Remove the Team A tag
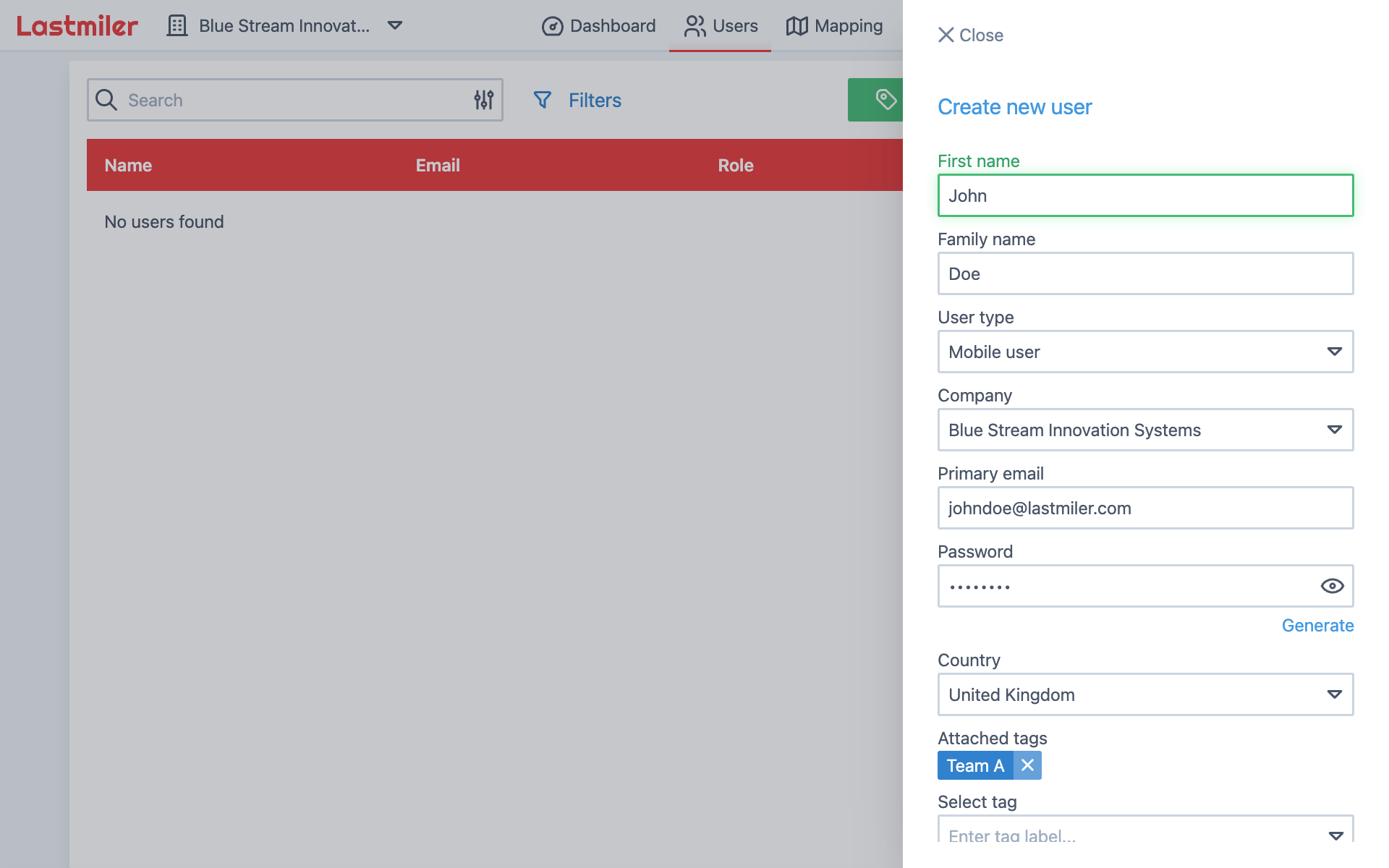Screen dimensions: 1389x868 pyautogui.click(x=1027, y=765)
